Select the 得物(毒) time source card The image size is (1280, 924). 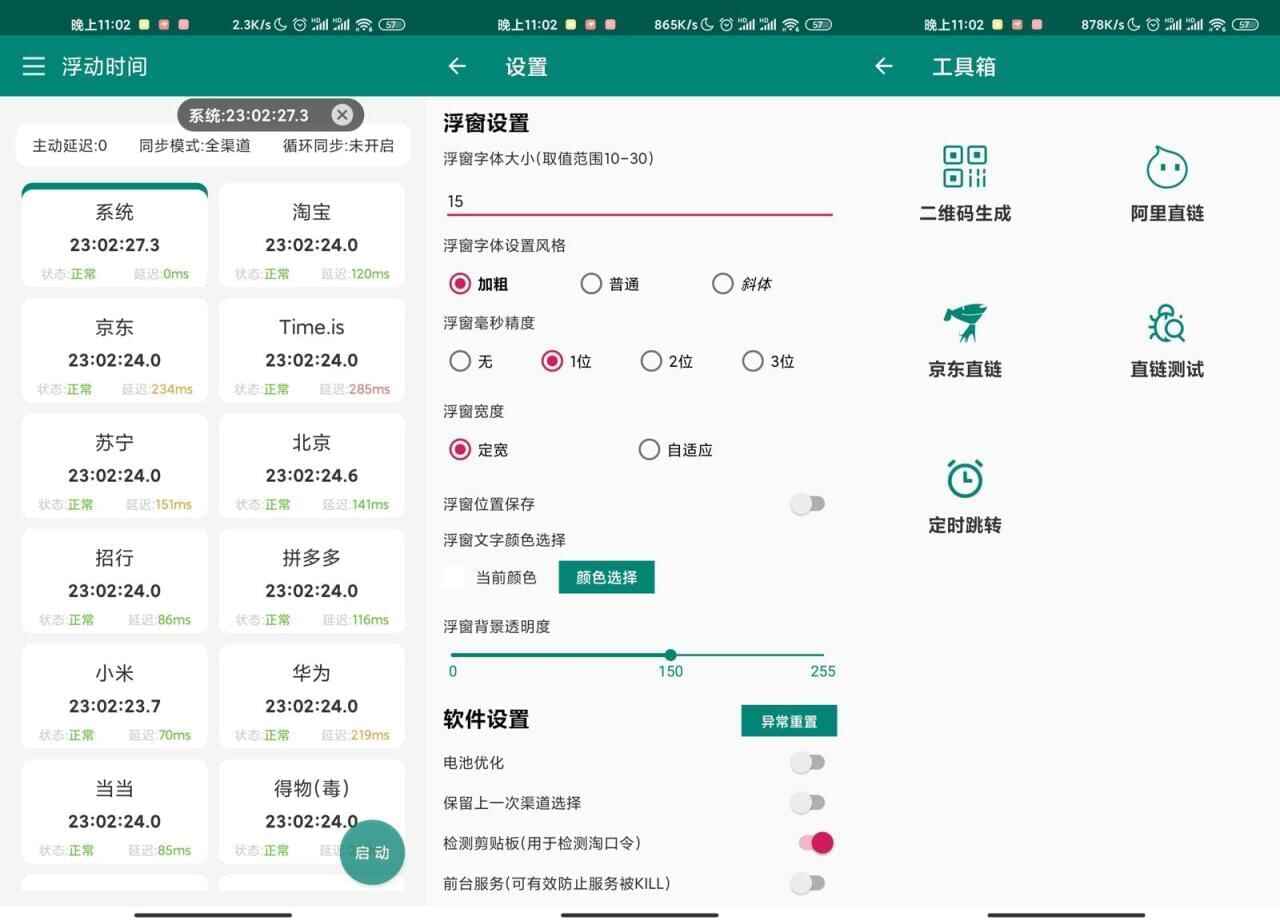[311, 812]
